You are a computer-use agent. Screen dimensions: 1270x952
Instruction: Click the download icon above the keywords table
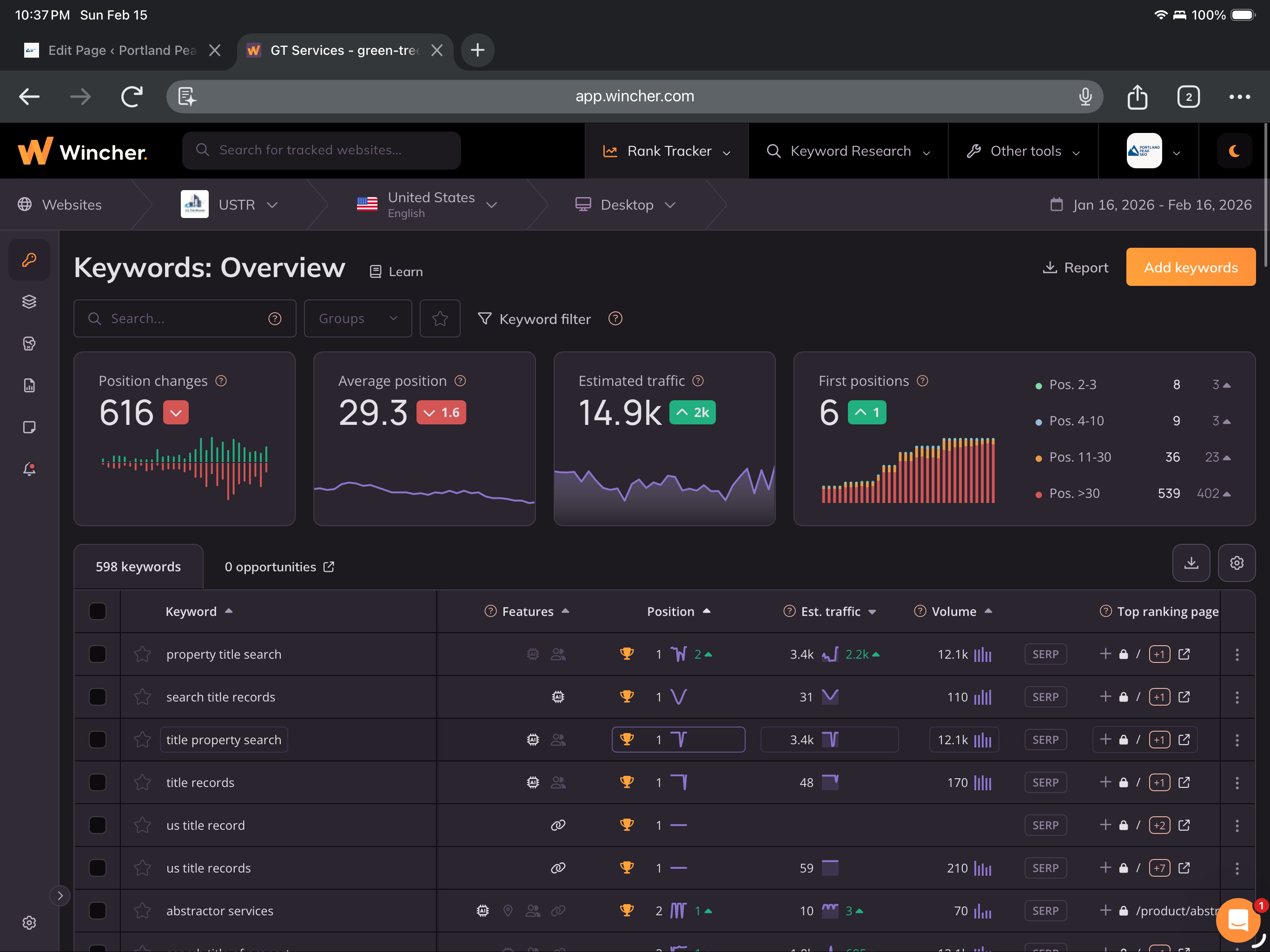pos(1191,563)
